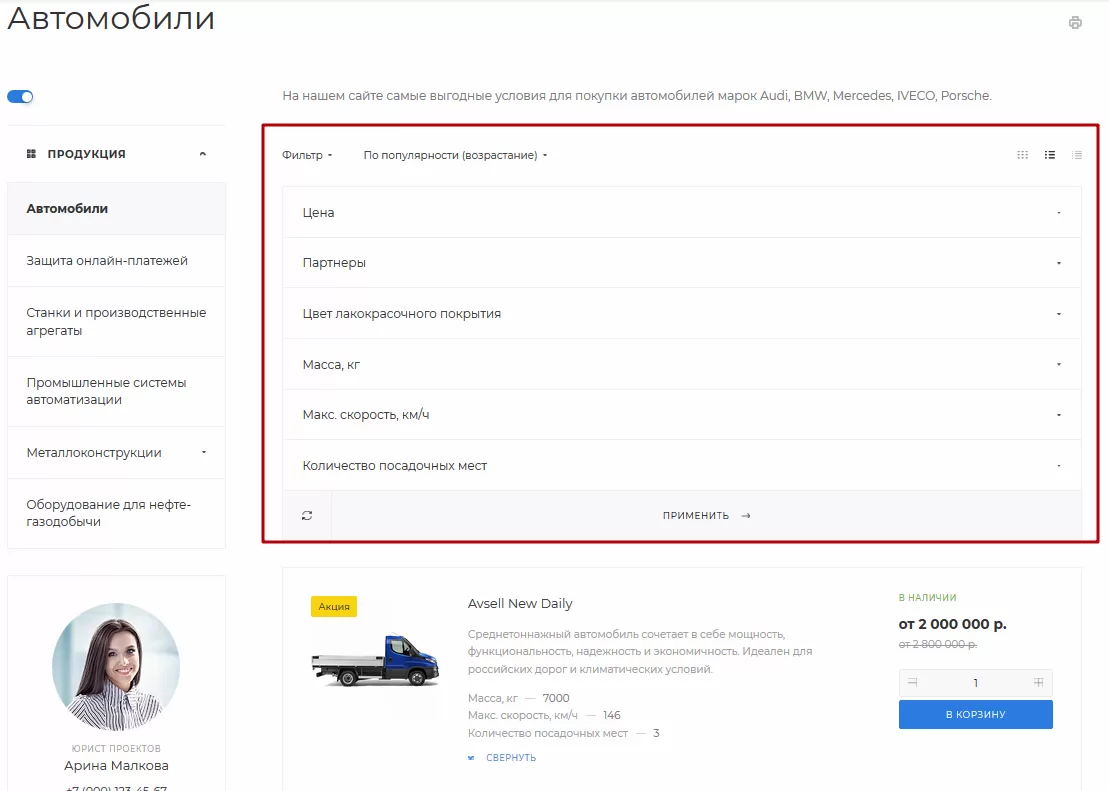1109x791 pixels.
Task: Click the reset filter refresh icon
Action: pos(307,516)
